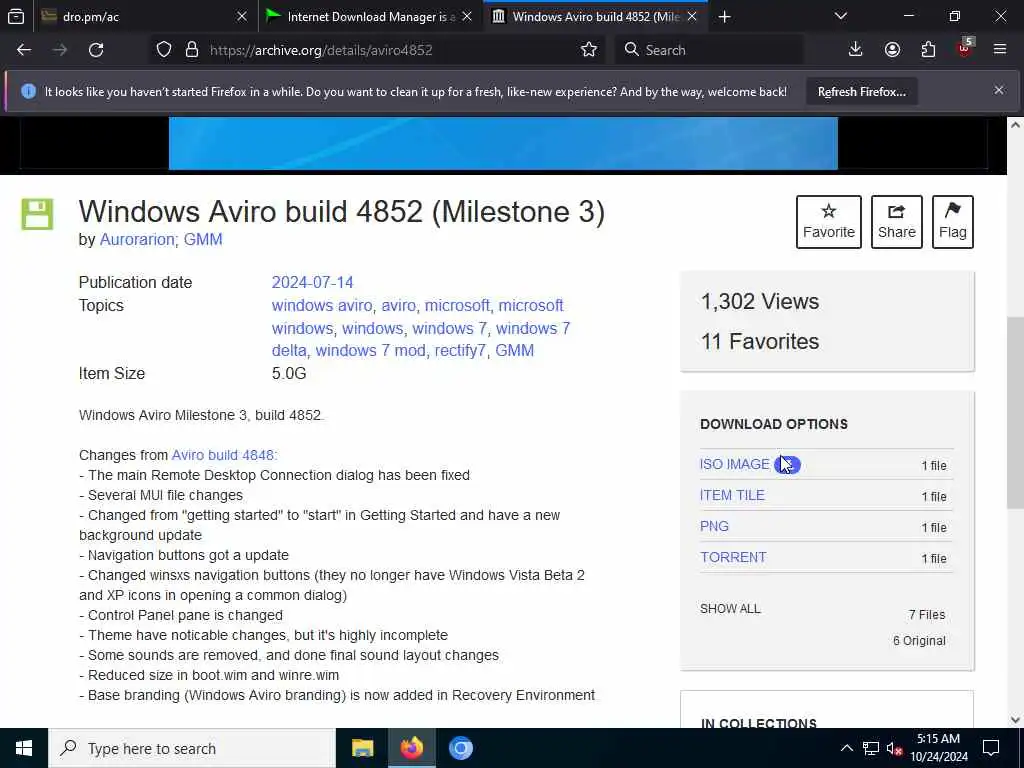Screen dimensions: 1024x768
Task: Open the Extensions puzzle icon
Action: point(928,50)
